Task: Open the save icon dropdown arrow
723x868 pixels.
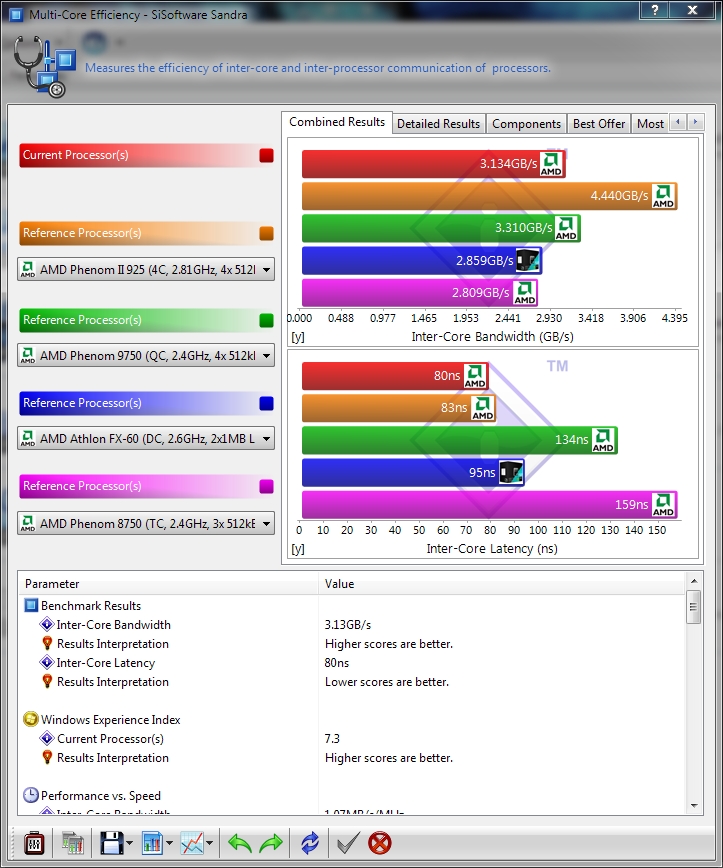Action: click(130, 844)
